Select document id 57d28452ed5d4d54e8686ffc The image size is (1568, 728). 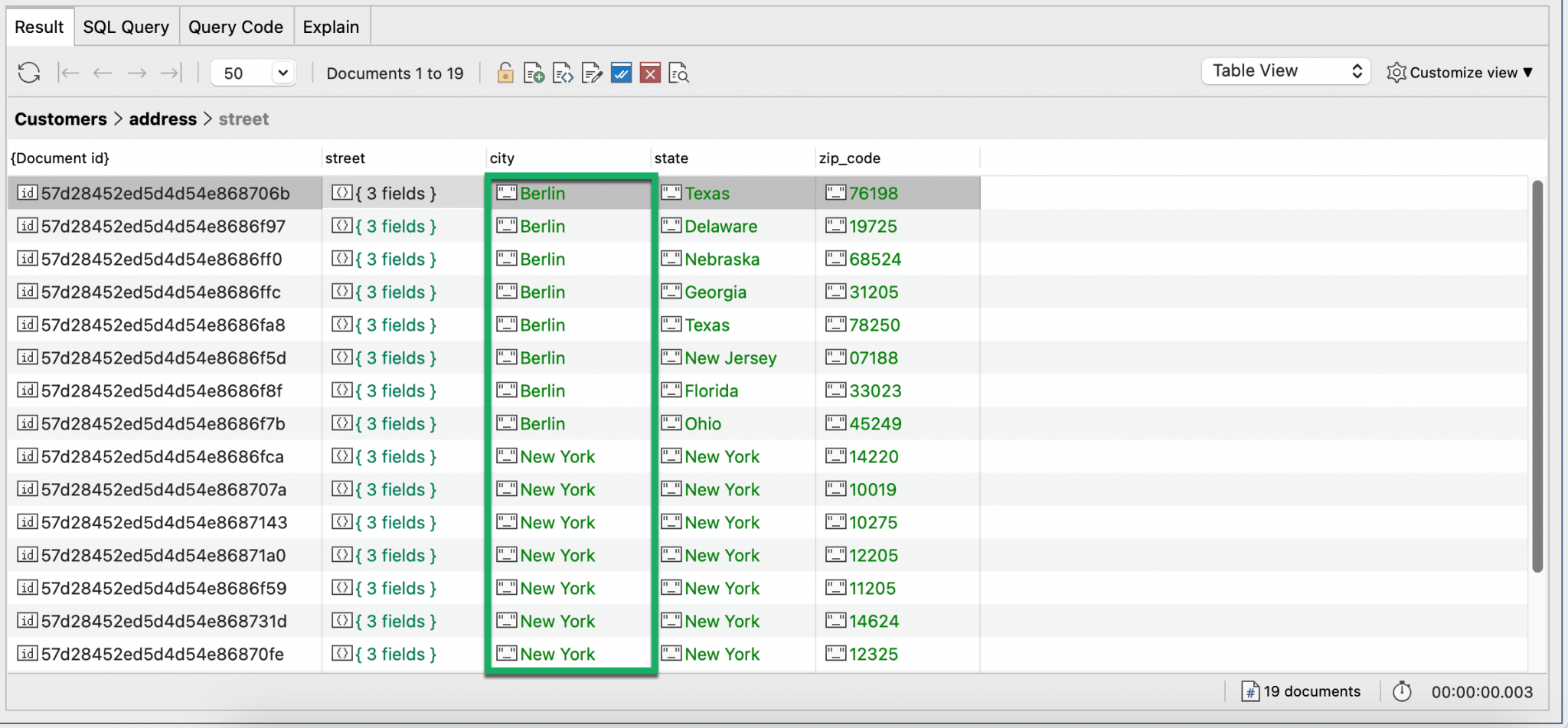click(x=161, y=292)
